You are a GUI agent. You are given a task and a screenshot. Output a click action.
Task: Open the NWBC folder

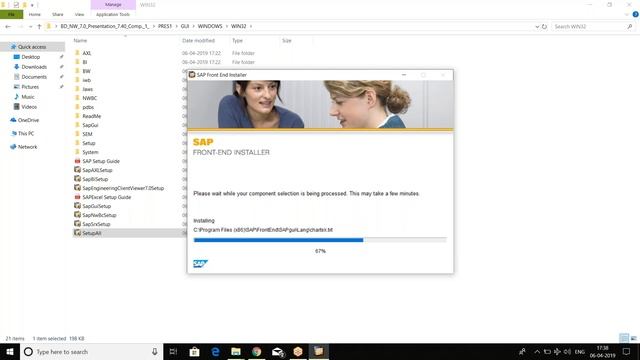89,98
